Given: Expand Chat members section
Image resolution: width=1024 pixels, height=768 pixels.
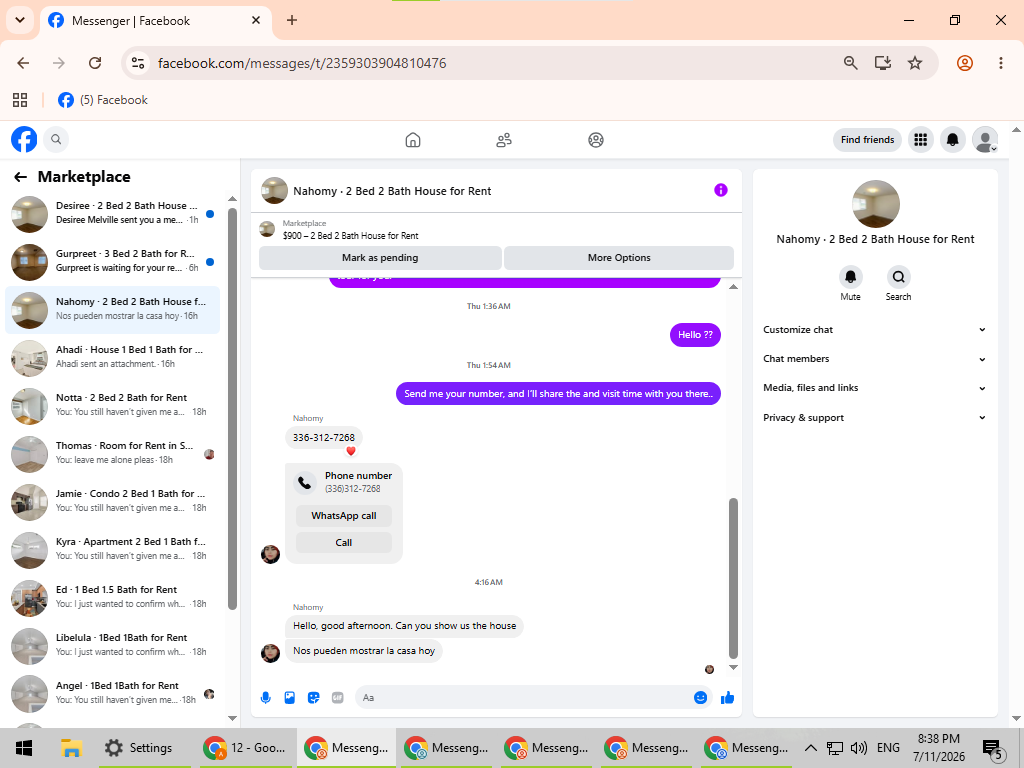Looking at the screenshot, I should [874, 359].
